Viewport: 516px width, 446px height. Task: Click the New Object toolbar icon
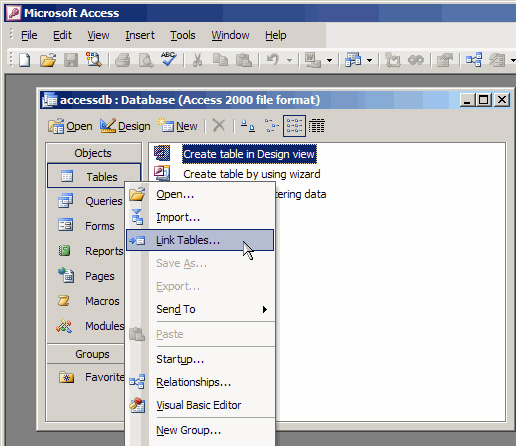point(497,60)
